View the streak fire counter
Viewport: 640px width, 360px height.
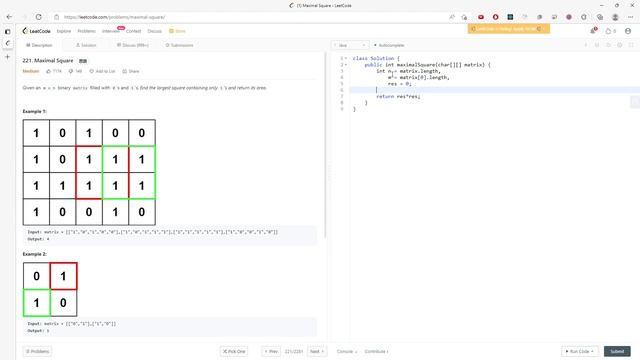pyautogui.click(x=611, y=31)
